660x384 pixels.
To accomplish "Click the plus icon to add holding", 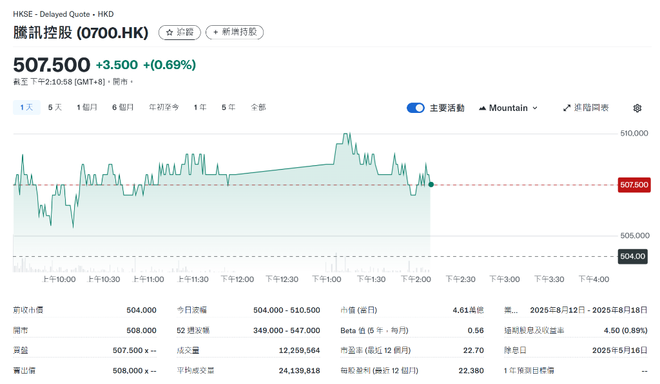I will pyautogui.click(x=216, y=32).
